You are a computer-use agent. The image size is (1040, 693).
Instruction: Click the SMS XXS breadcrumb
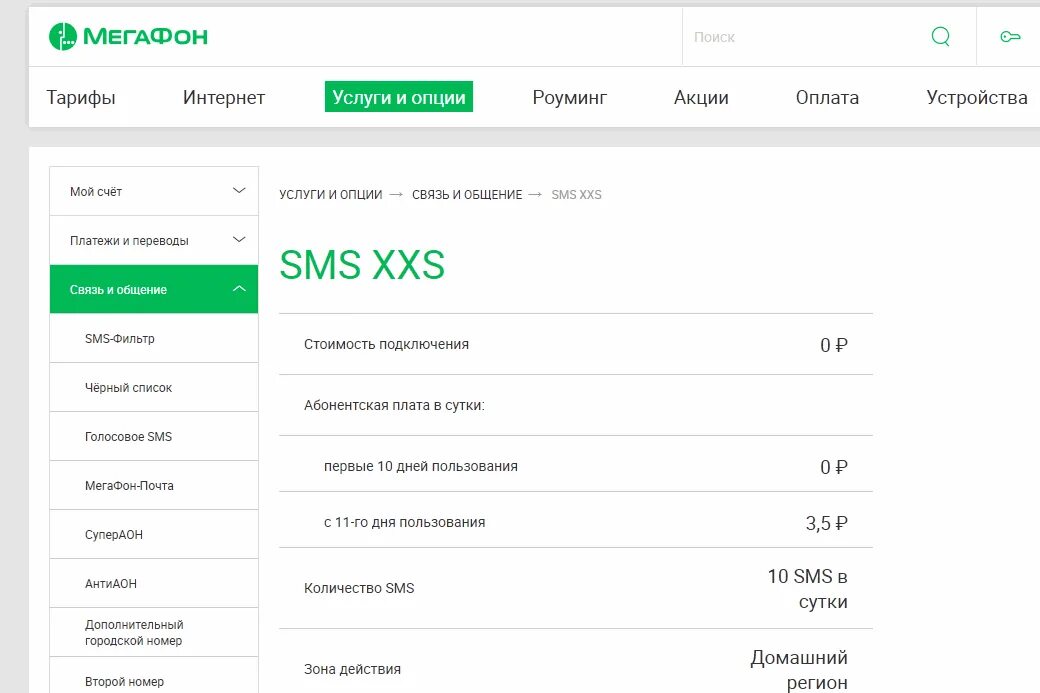(576, 194)
